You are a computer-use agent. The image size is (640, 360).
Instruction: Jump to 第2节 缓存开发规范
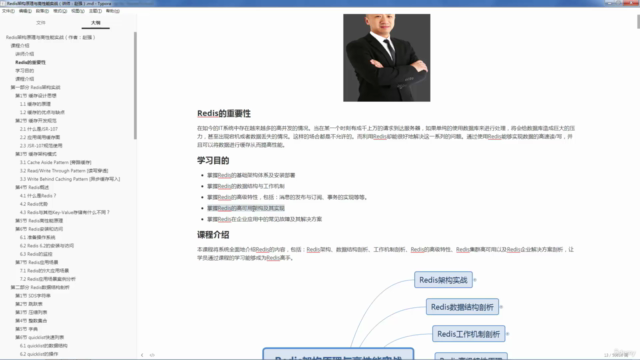[36, 121]
